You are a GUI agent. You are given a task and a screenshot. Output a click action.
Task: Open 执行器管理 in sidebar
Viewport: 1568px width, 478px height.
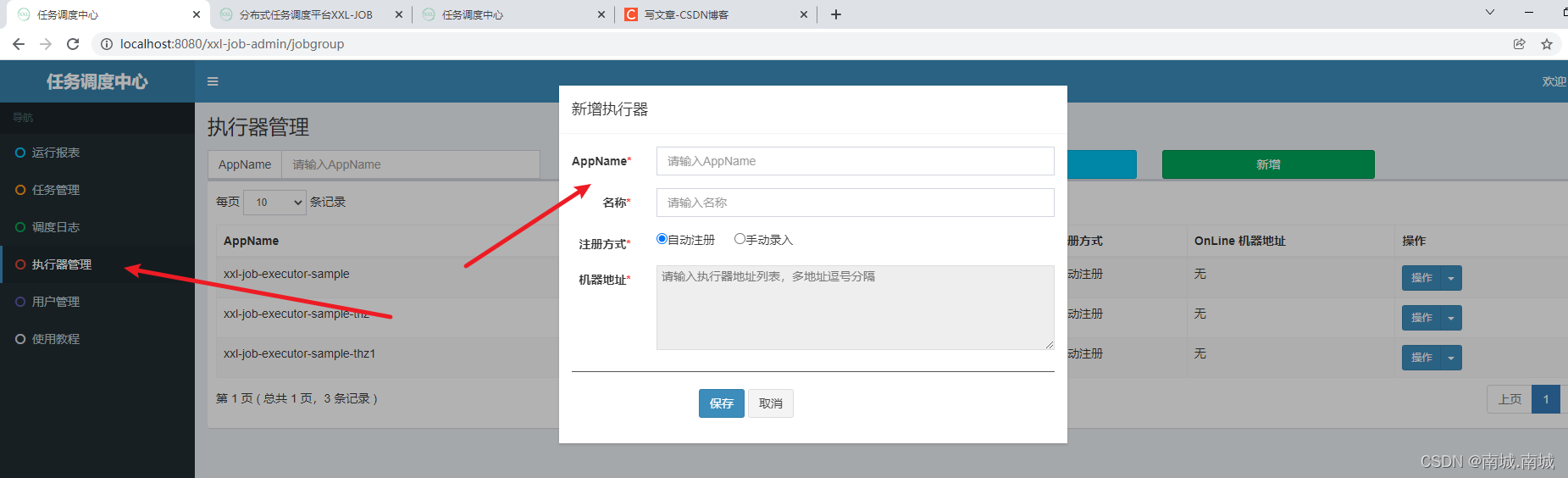97,264
